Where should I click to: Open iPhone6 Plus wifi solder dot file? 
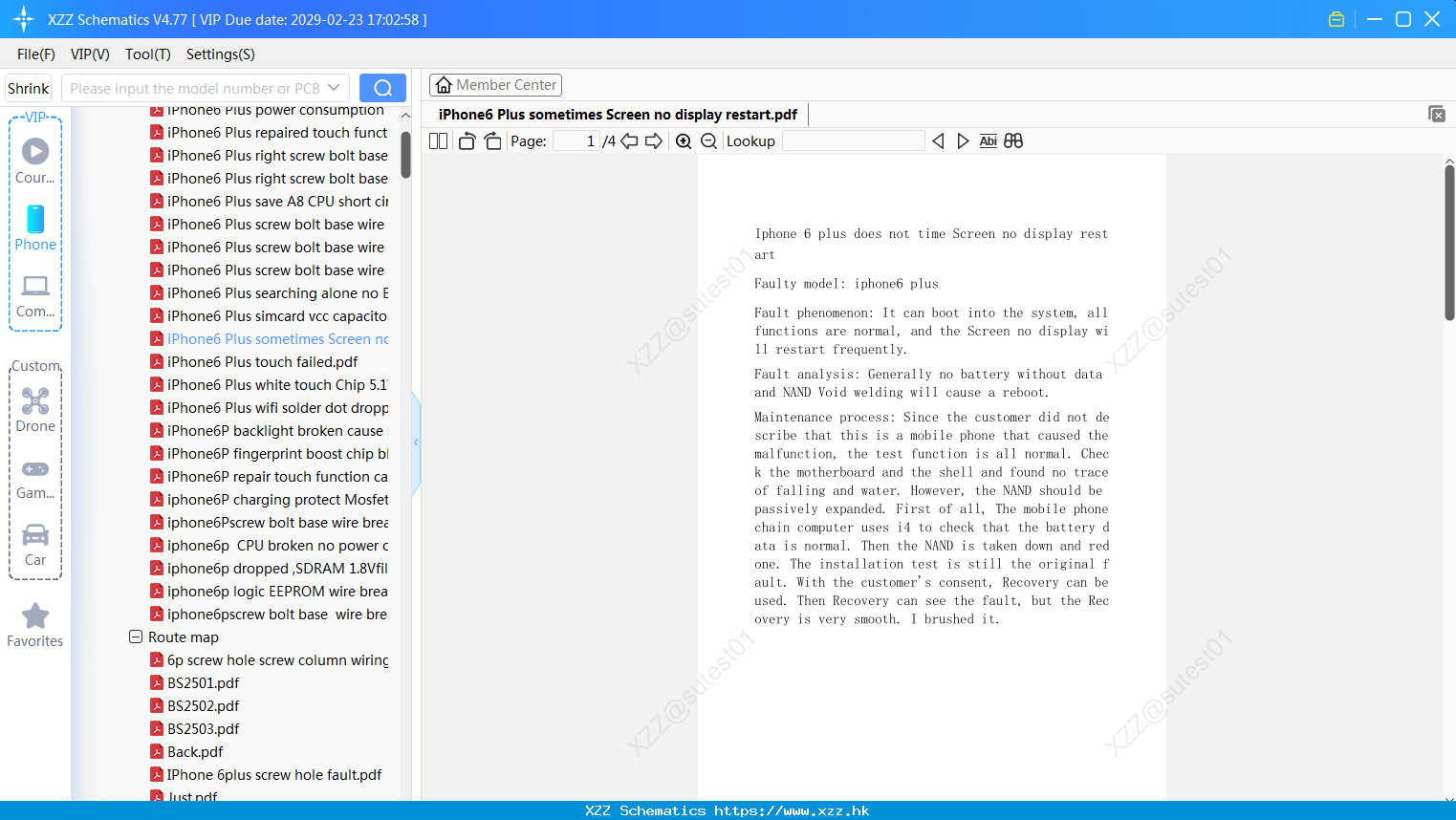270,407
